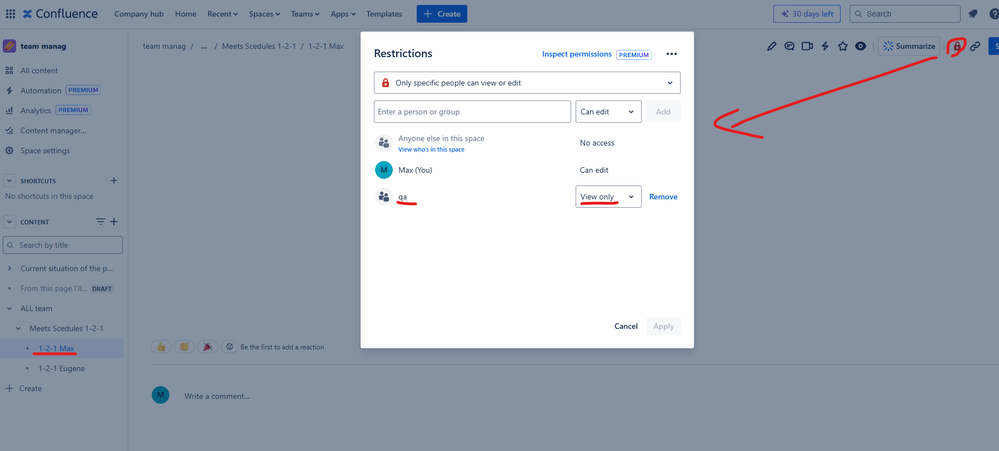
Task: Open the dialog's three-dot more menu
Action: (x=672, y=54)
